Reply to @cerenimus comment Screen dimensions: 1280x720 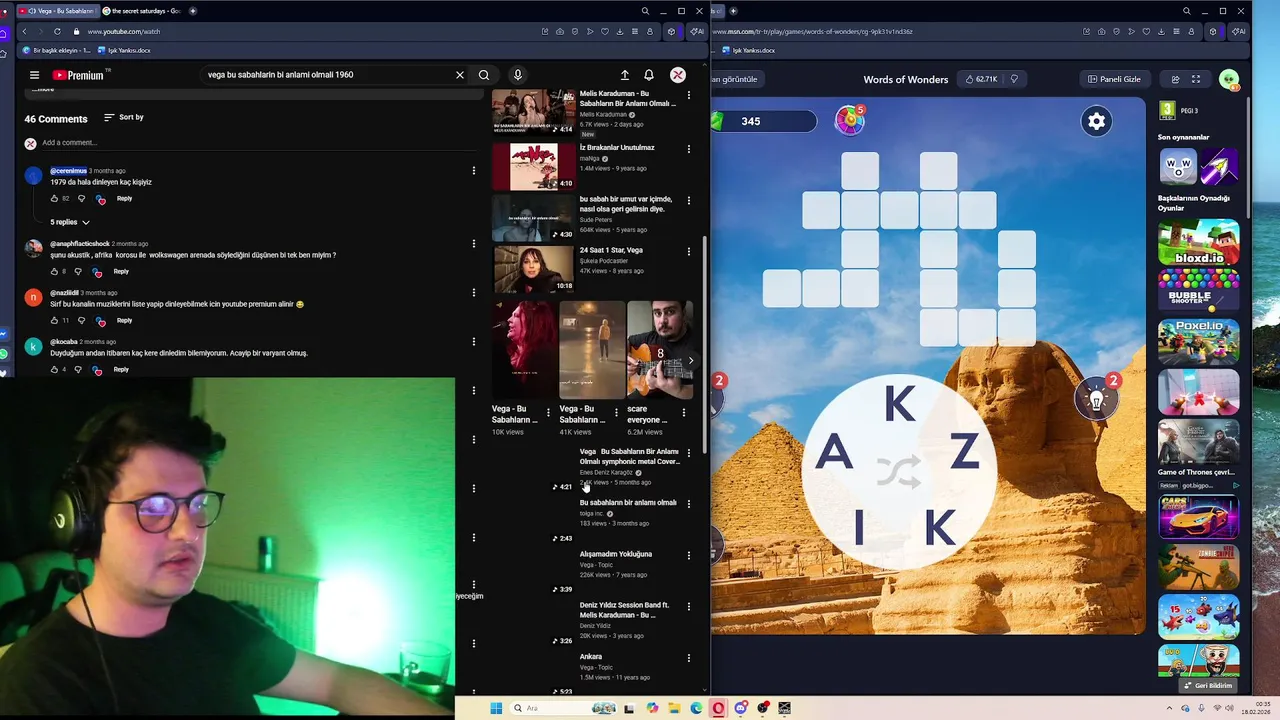[124, 198]
